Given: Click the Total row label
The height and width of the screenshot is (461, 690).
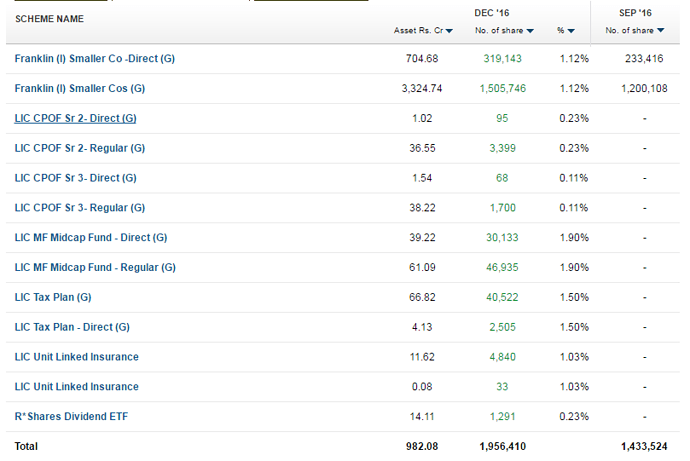Looking at the screenshot, I should tap(26, 446).
